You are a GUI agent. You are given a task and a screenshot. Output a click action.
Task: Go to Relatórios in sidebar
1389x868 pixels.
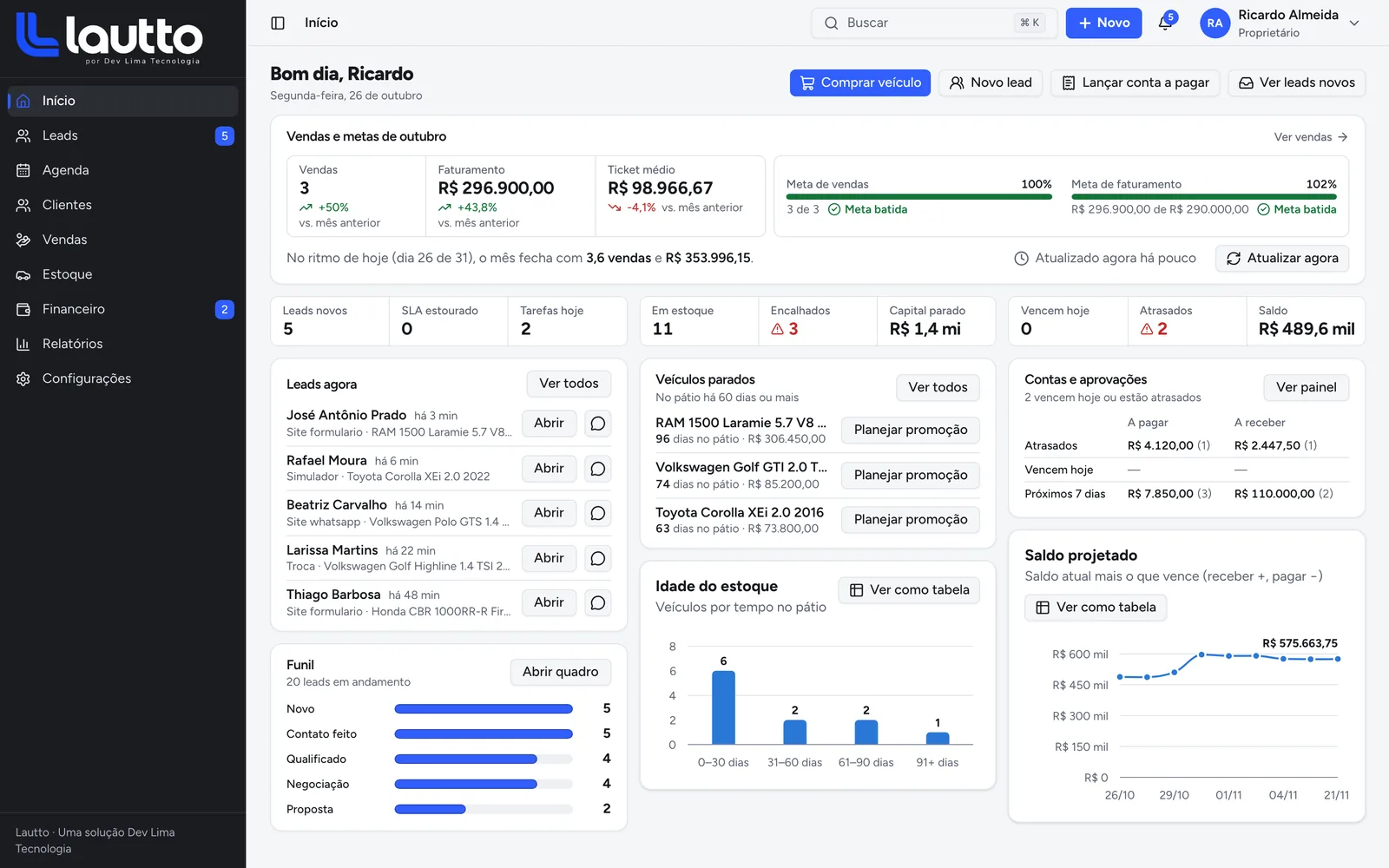[x=123, y=344]
